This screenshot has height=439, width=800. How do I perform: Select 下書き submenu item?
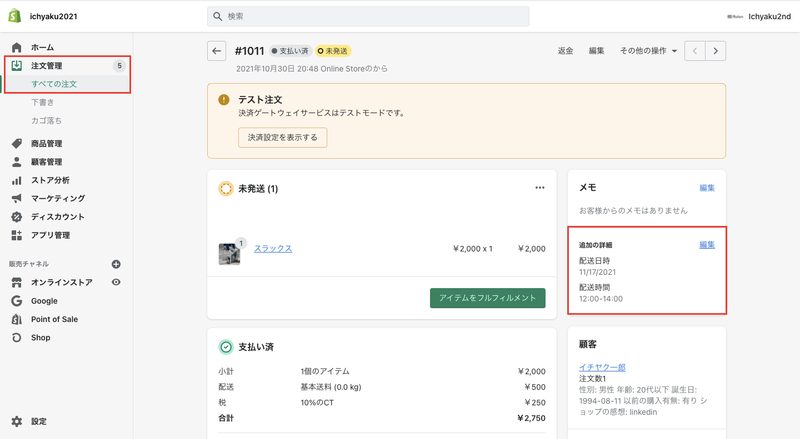pos(42,102)
